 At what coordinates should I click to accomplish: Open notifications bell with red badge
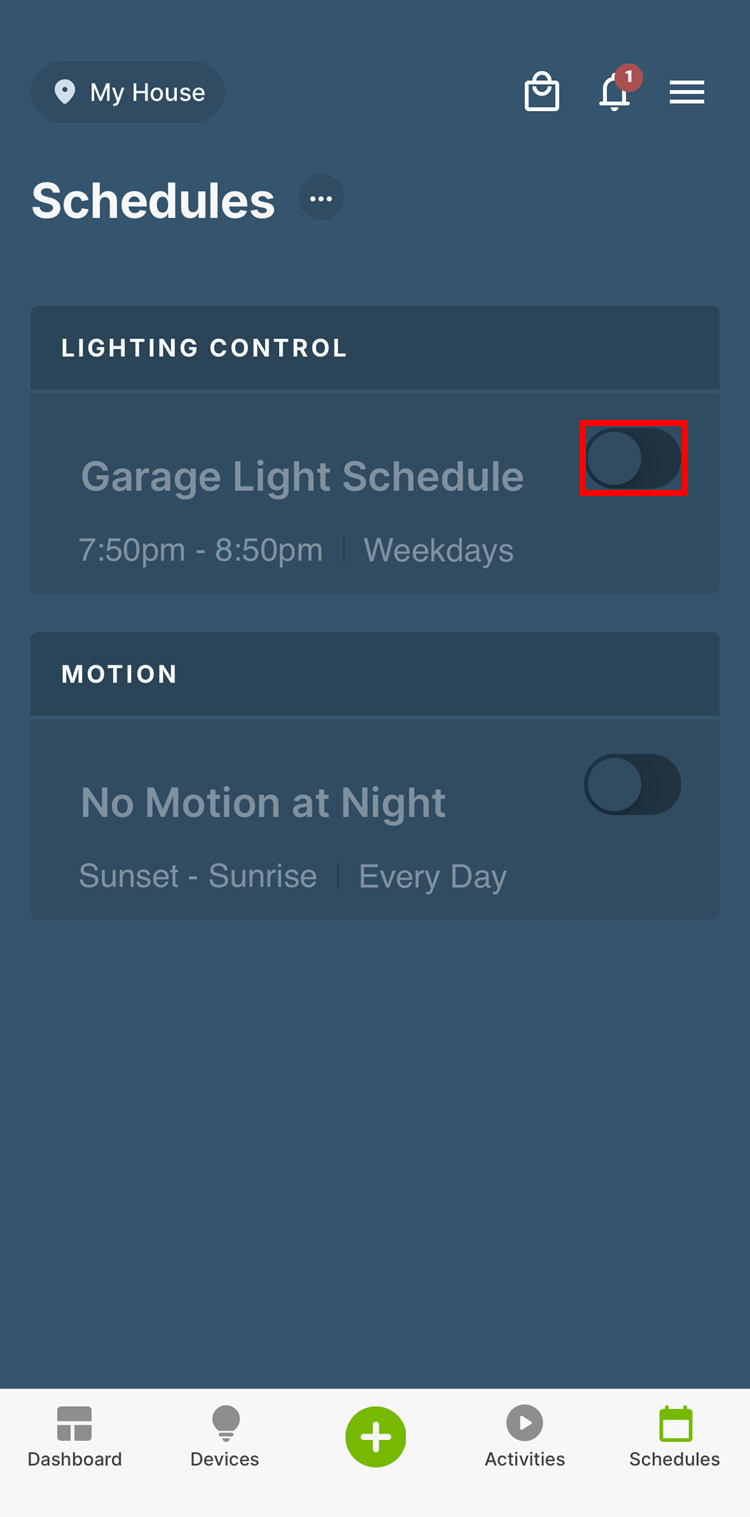615,92
